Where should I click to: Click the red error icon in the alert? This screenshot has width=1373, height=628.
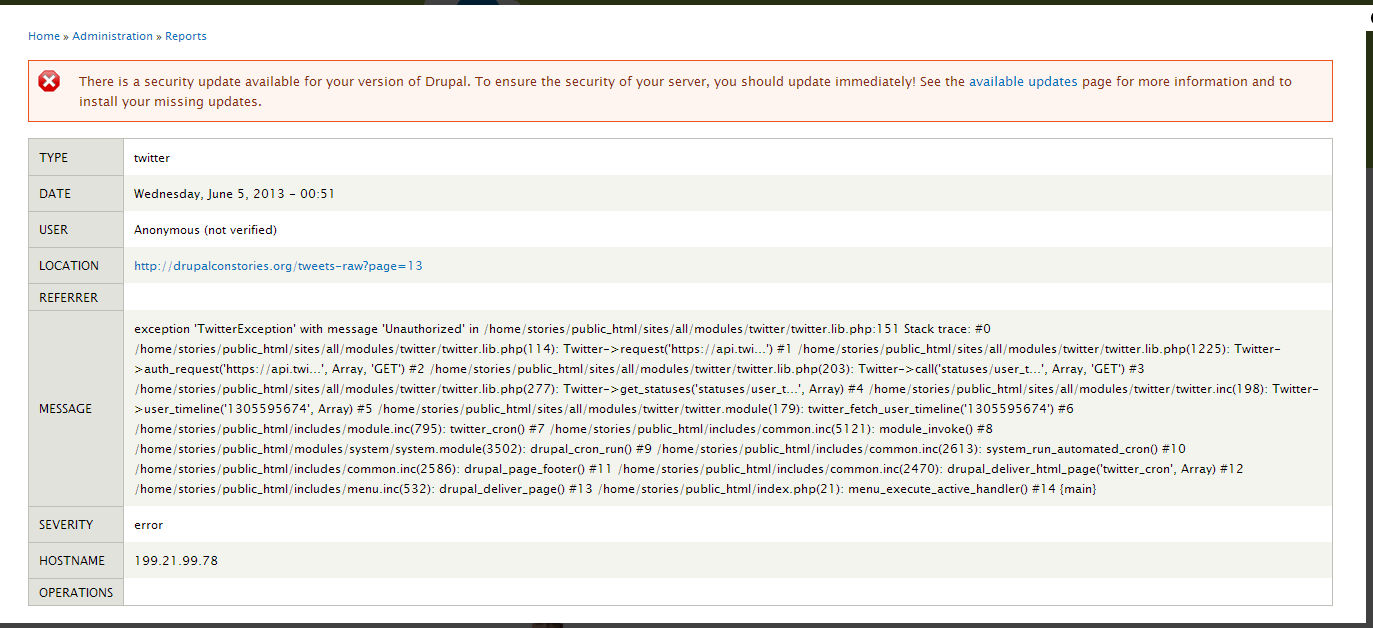49,82
